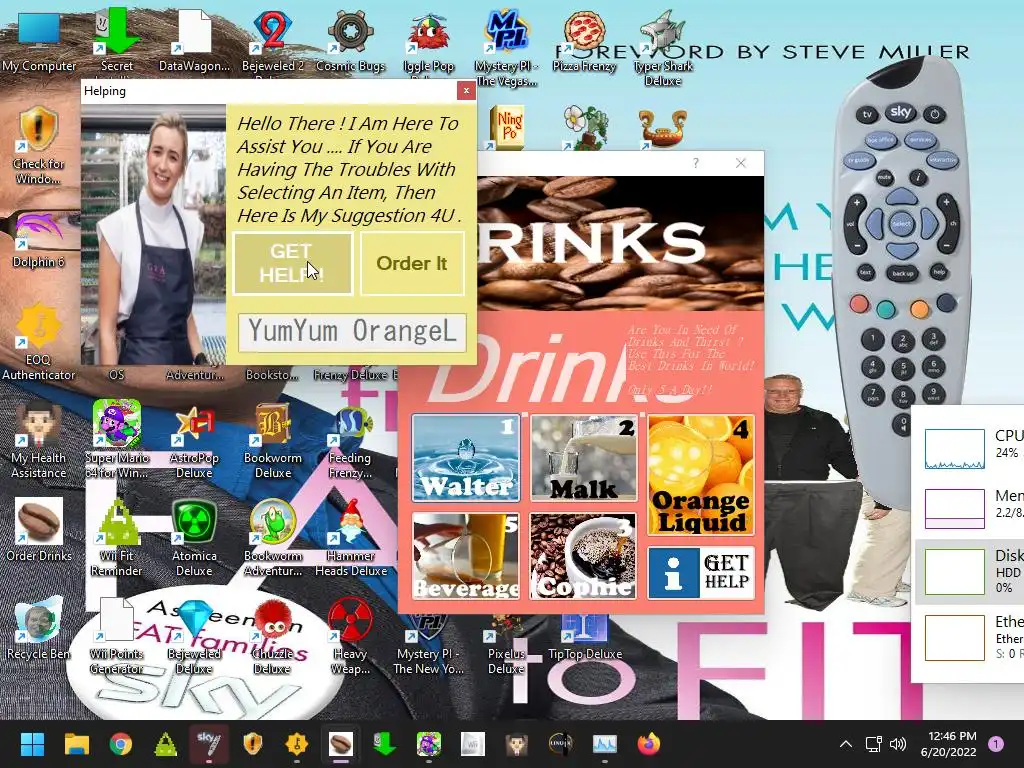The width and height of the screenshot is (1024, 768).
Task: Open My Health Assistance shortcut
Action: (38, 439)
